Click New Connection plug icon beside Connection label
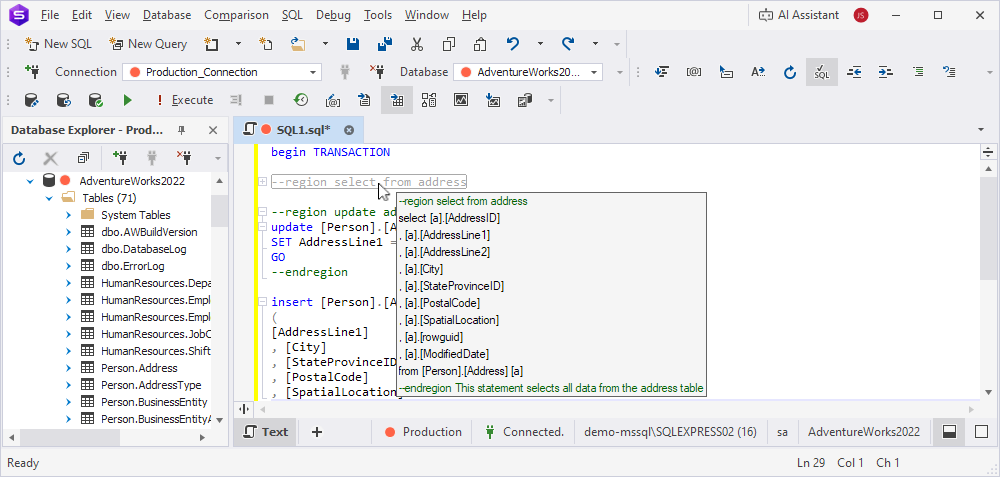The height and width of the screenshot is (477, 1000). (33, 71)
